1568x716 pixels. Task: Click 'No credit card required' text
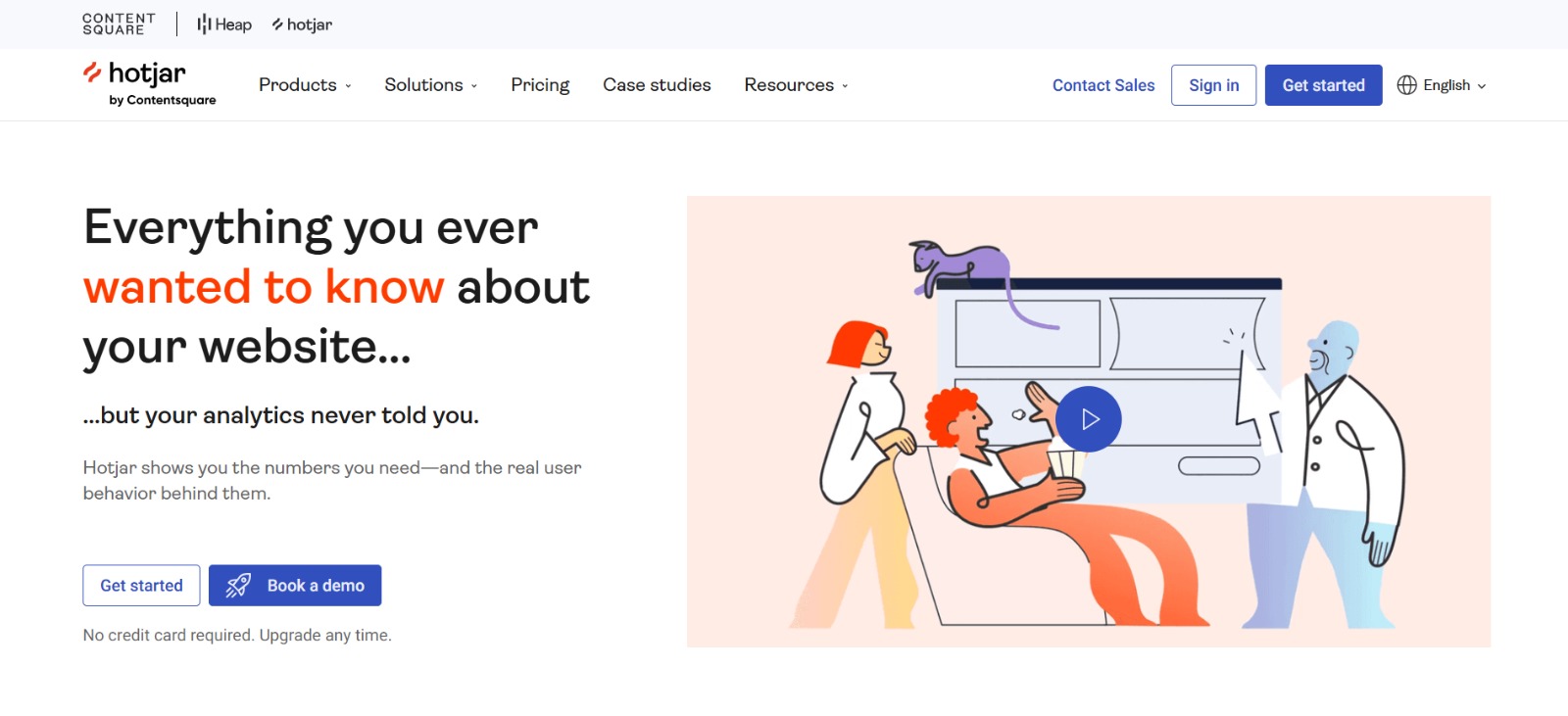click(x=169, y=636)
